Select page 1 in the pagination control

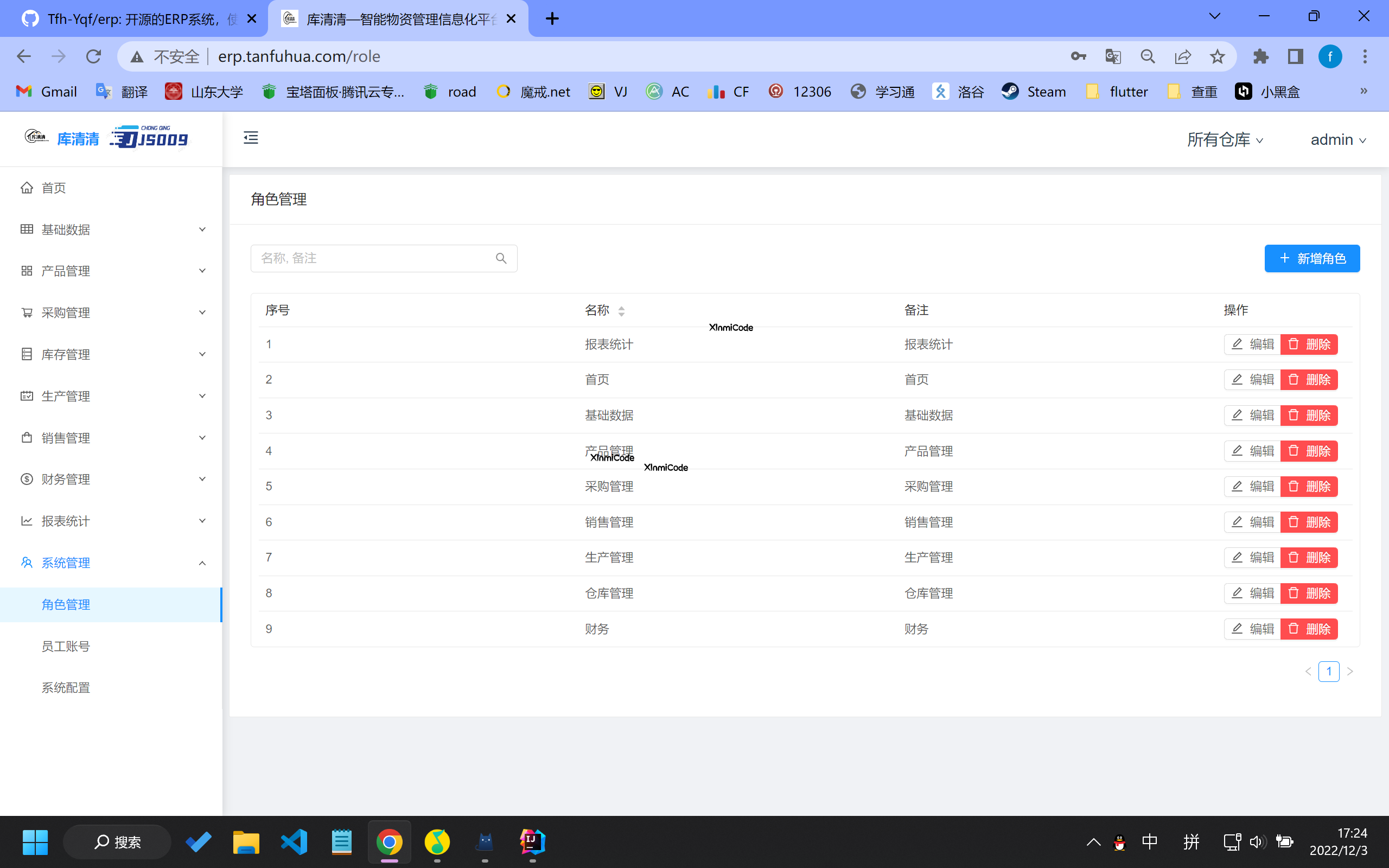(x=1329, y=671)
